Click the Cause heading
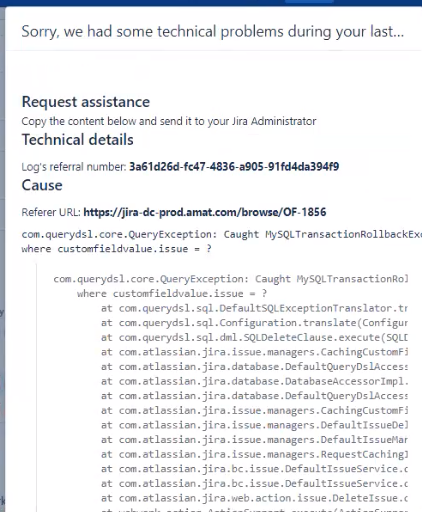This screenshot has height=512, width=422. click(x=42, y=185)
